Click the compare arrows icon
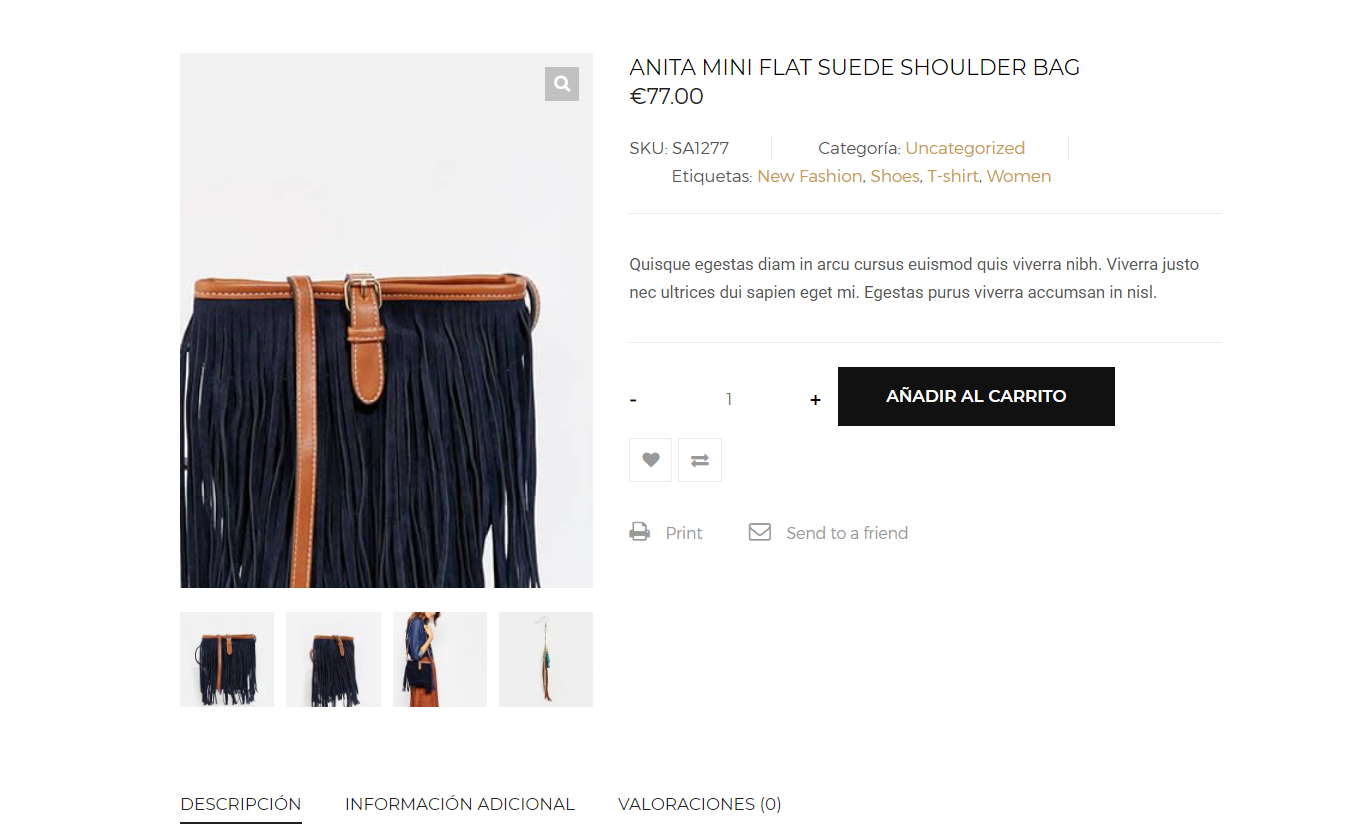Viewport: 1355px width, 840px height. click(x=700, y=460)
